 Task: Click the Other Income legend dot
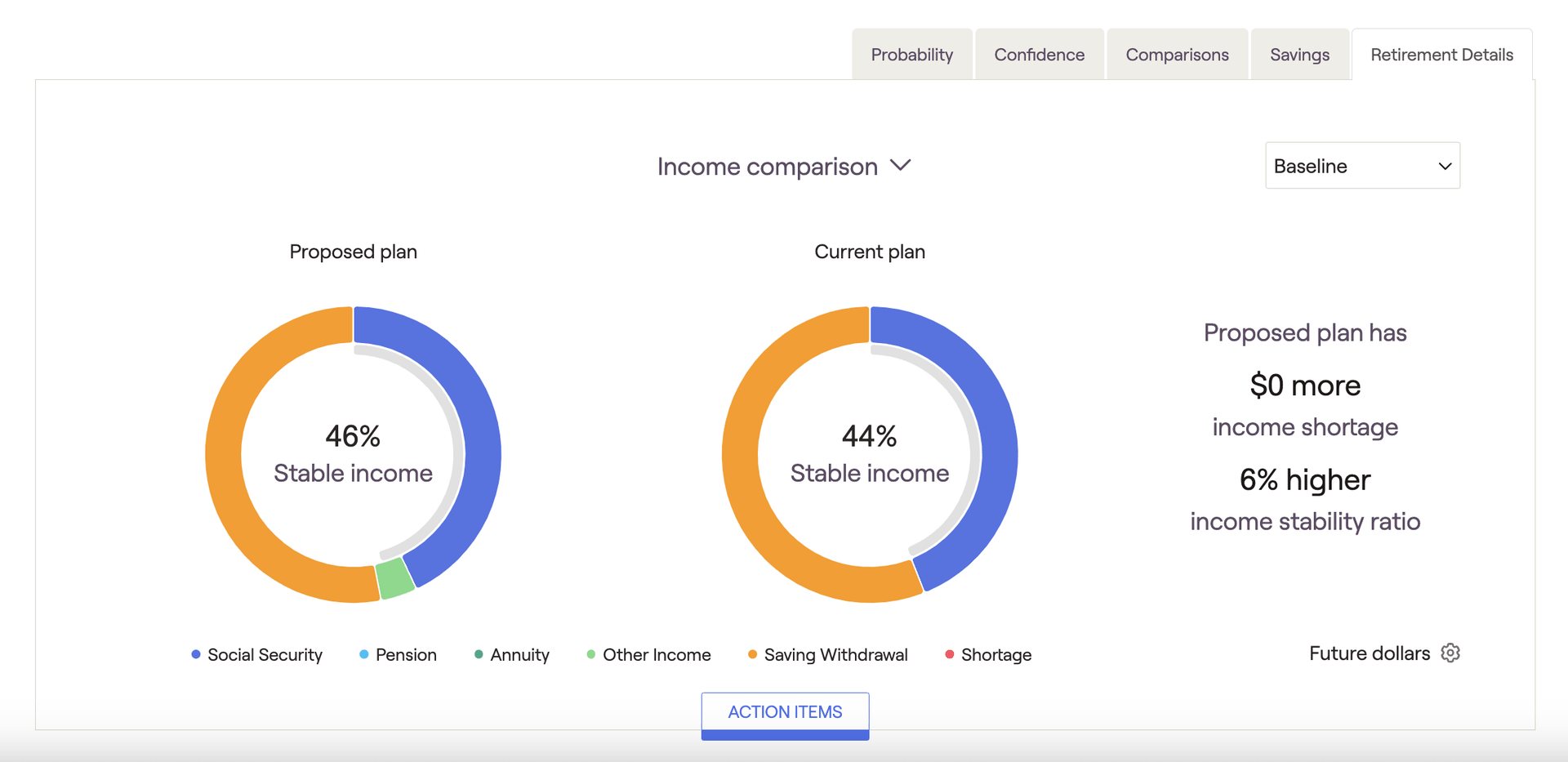[x=591, y=654]
